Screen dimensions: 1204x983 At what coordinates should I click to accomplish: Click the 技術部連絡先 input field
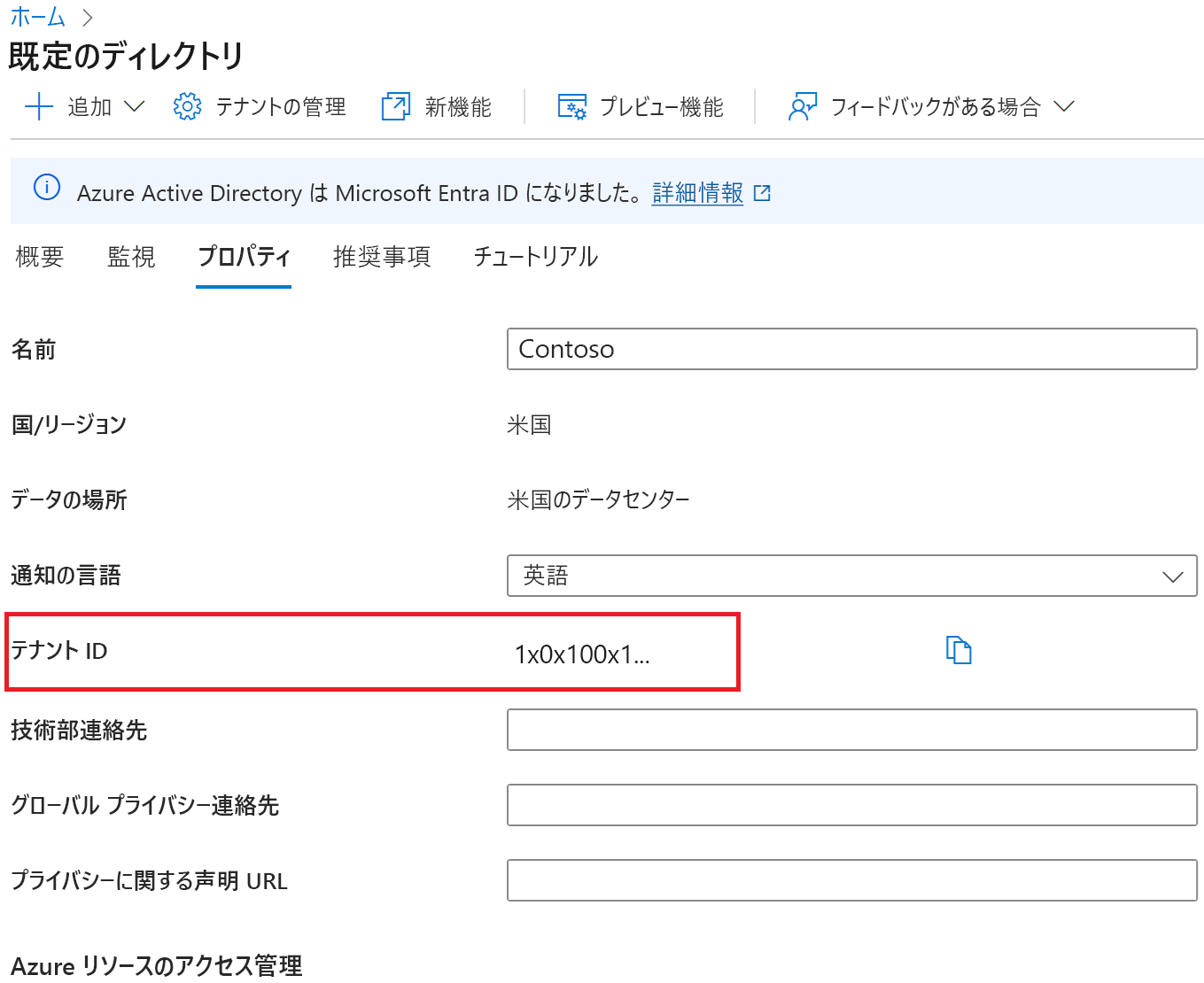tap(851, 730)
